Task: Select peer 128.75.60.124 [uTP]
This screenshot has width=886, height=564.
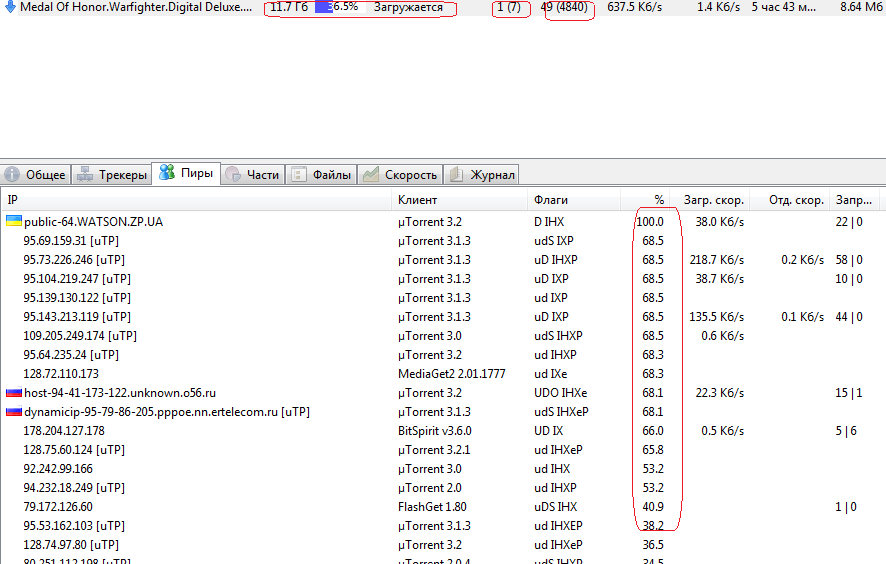Action: [x=74, y=450]
